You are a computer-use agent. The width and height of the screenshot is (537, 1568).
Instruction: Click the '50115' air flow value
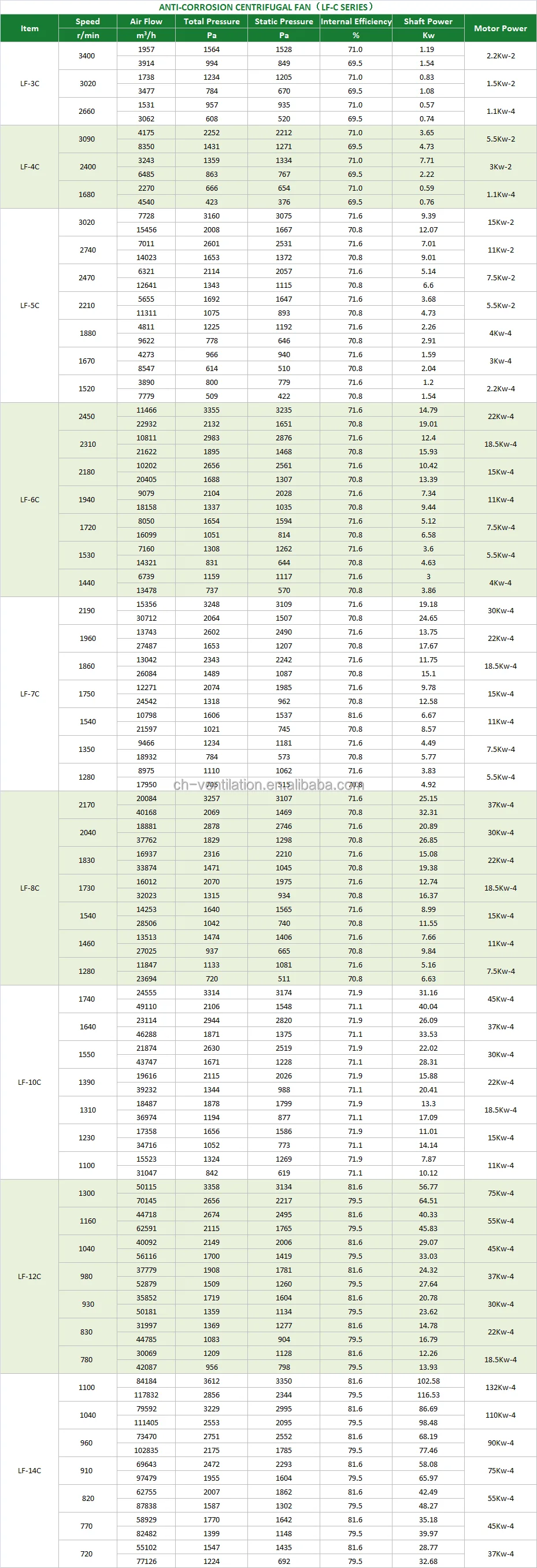pyautogui.click(x=146, y=1188)
